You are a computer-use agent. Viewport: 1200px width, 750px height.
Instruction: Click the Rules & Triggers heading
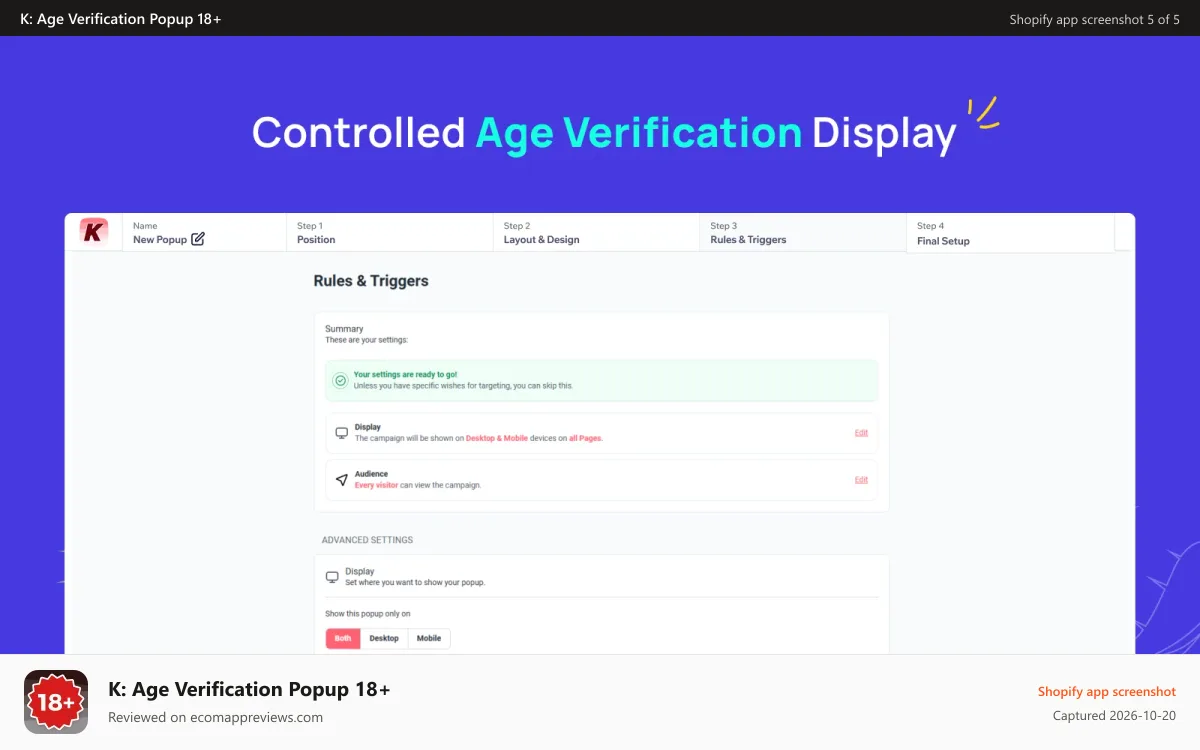(371, 281)
